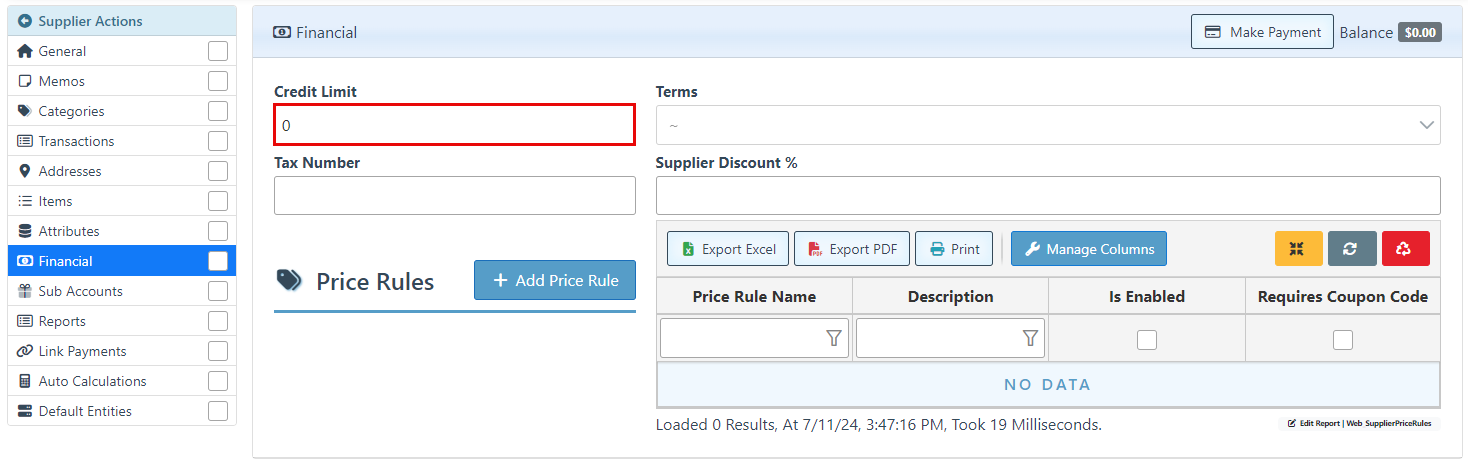Click the Edit Report link

tap(1315, 424)
